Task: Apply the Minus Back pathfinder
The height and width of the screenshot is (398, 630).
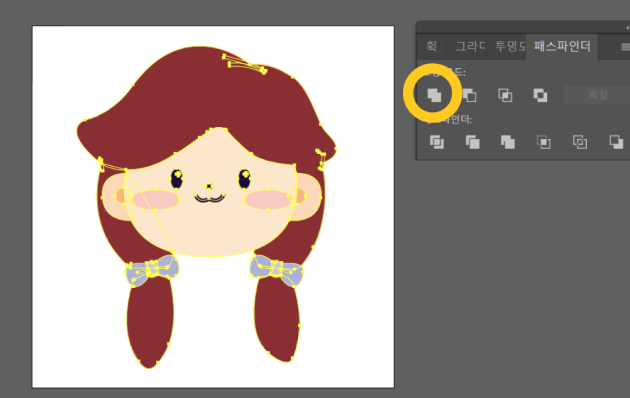Action: tap(616, 142)
